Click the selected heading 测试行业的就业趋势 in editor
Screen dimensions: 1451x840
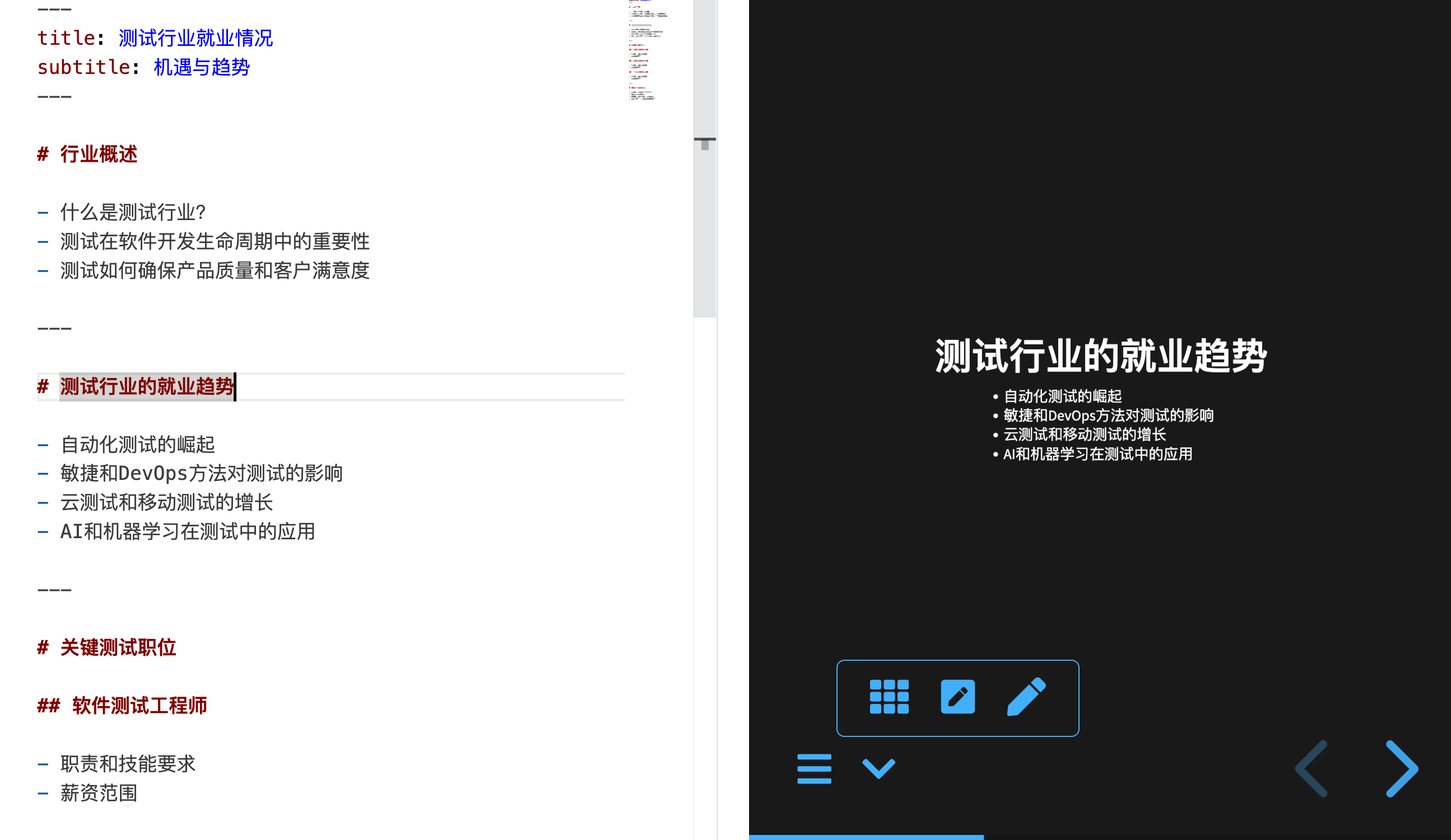coord(147,386)
